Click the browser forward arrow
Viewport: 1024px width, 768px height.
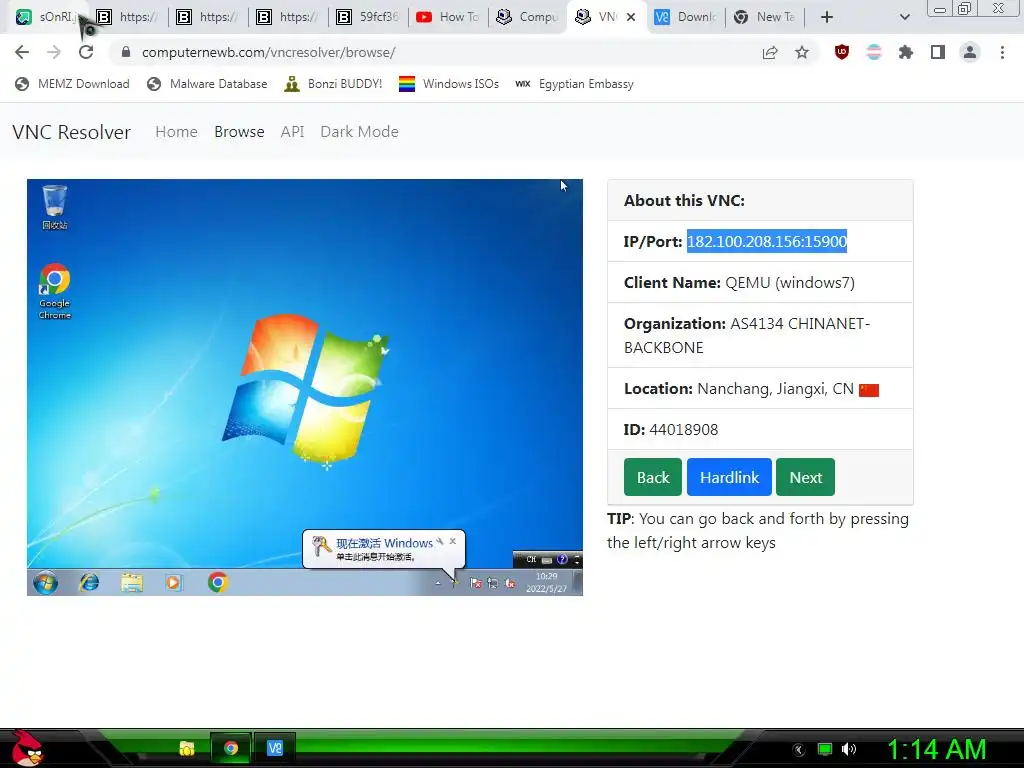pos(54,52)
